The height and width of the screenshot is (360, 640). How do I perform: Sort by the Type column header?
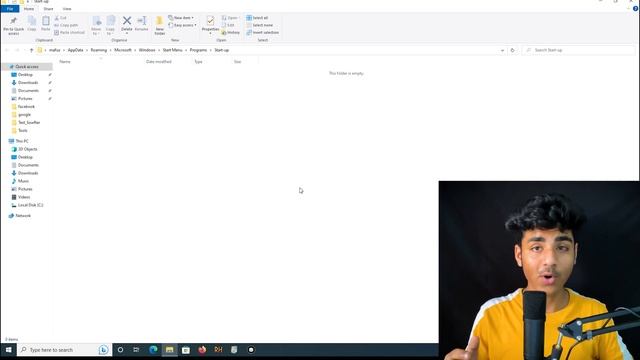point(198,62)
